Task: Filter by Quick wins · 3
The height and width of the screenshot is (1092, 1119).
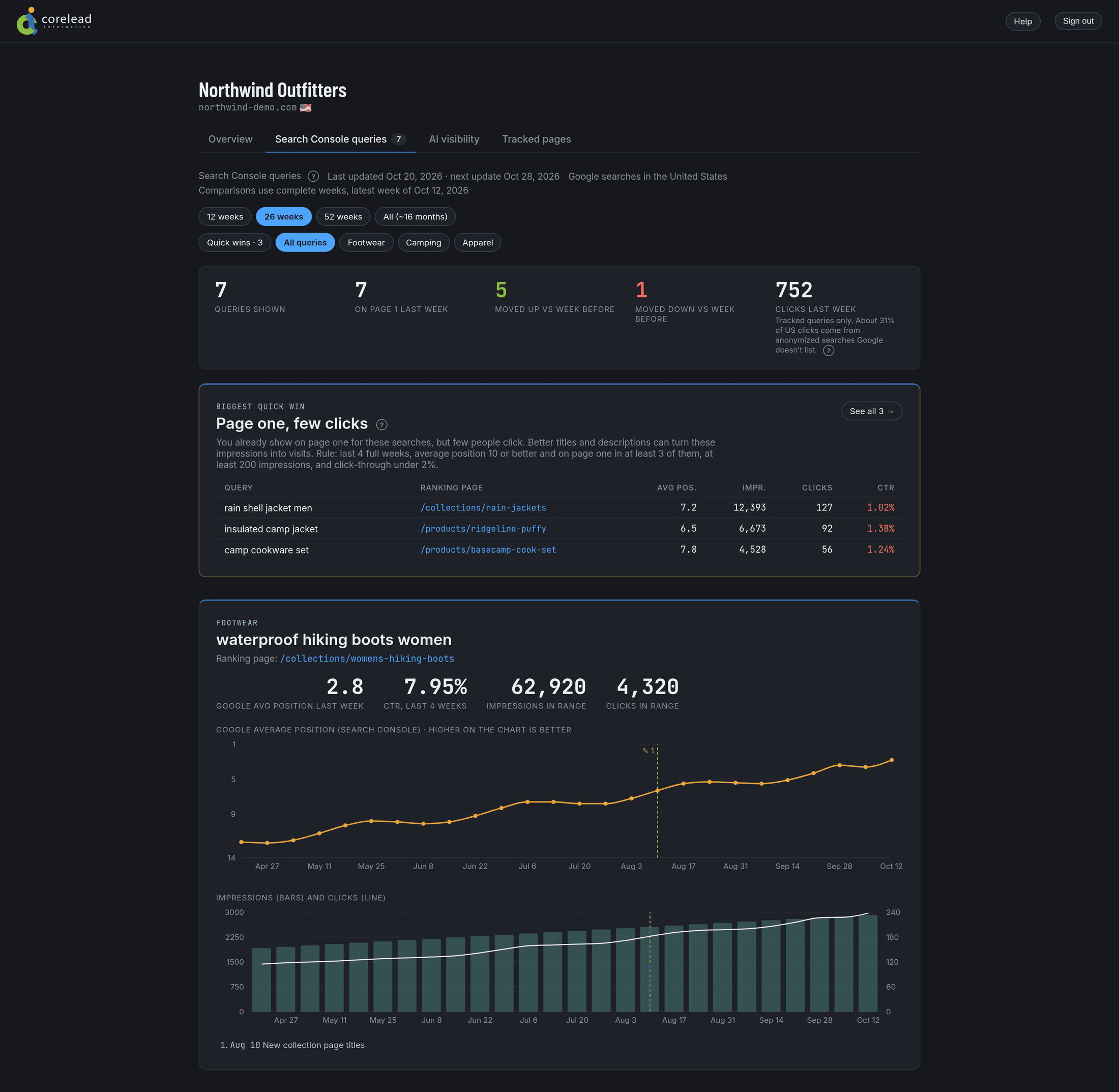Action: pos(234,243)
